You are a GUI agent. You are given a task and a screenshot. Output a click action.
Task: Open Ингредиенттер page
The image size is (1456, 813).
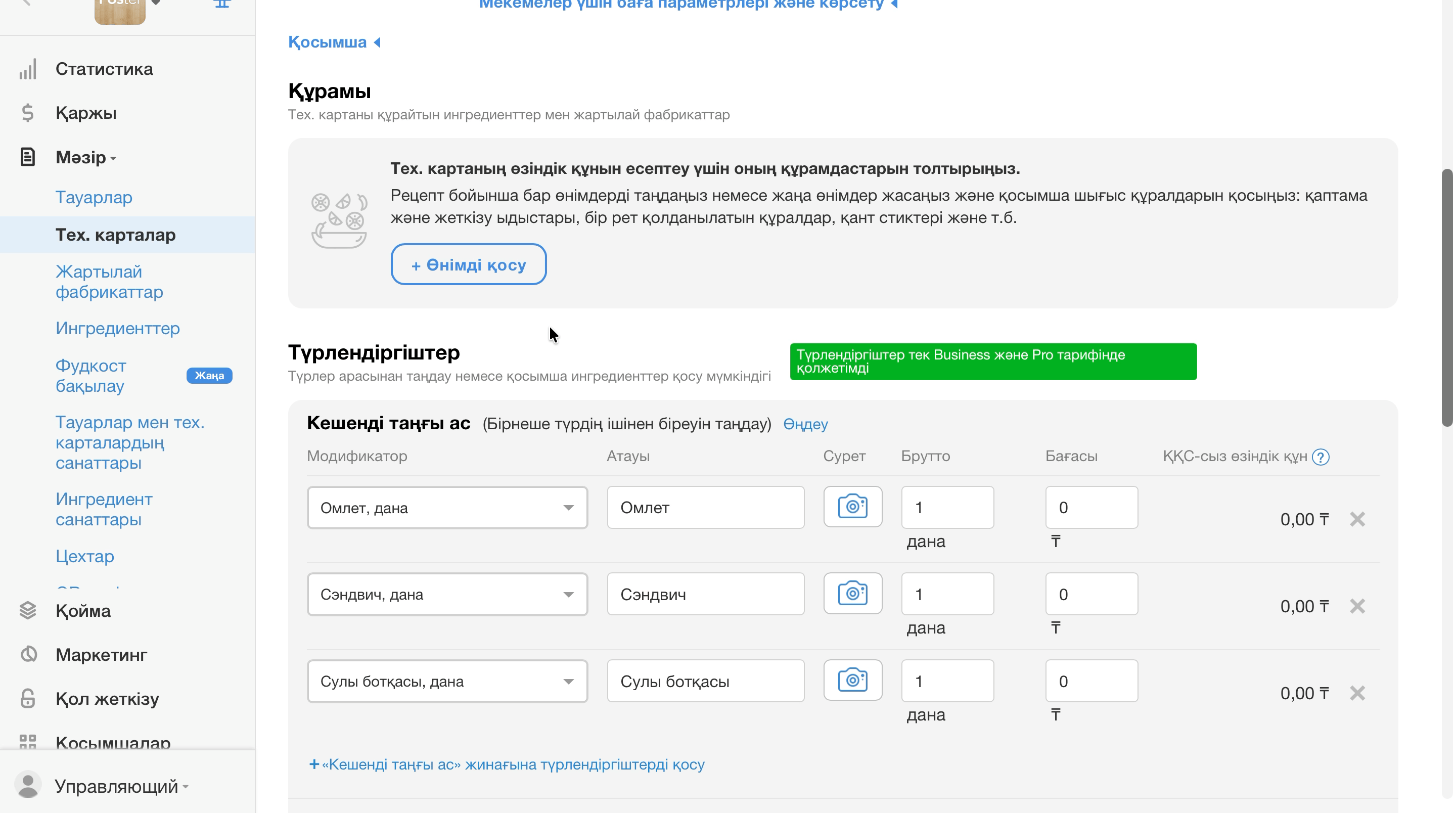pyautogui.click(x=118, y=329)
